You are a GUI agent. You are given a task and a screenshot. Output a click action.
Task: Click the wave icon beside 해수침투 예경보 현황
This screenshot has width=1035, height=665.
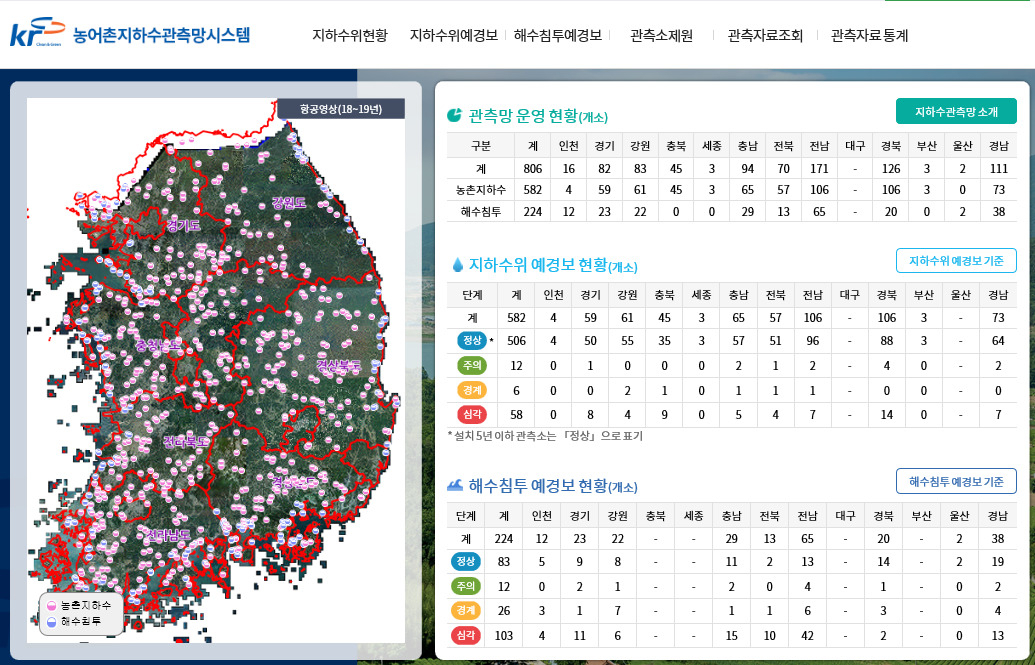(x=455, y=485)
